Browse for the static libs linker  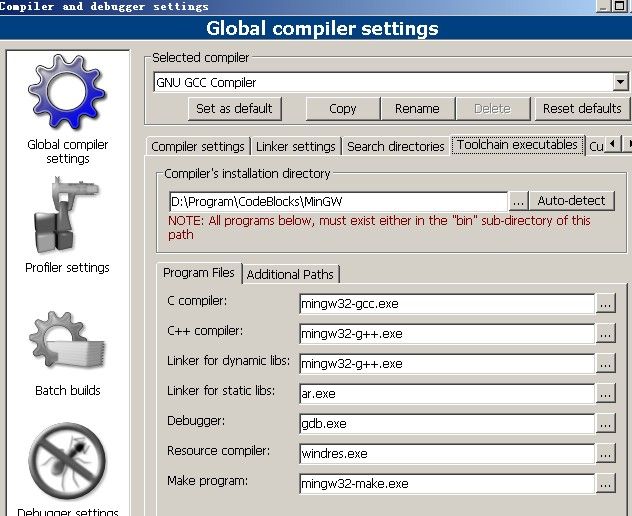coord(605,393)
